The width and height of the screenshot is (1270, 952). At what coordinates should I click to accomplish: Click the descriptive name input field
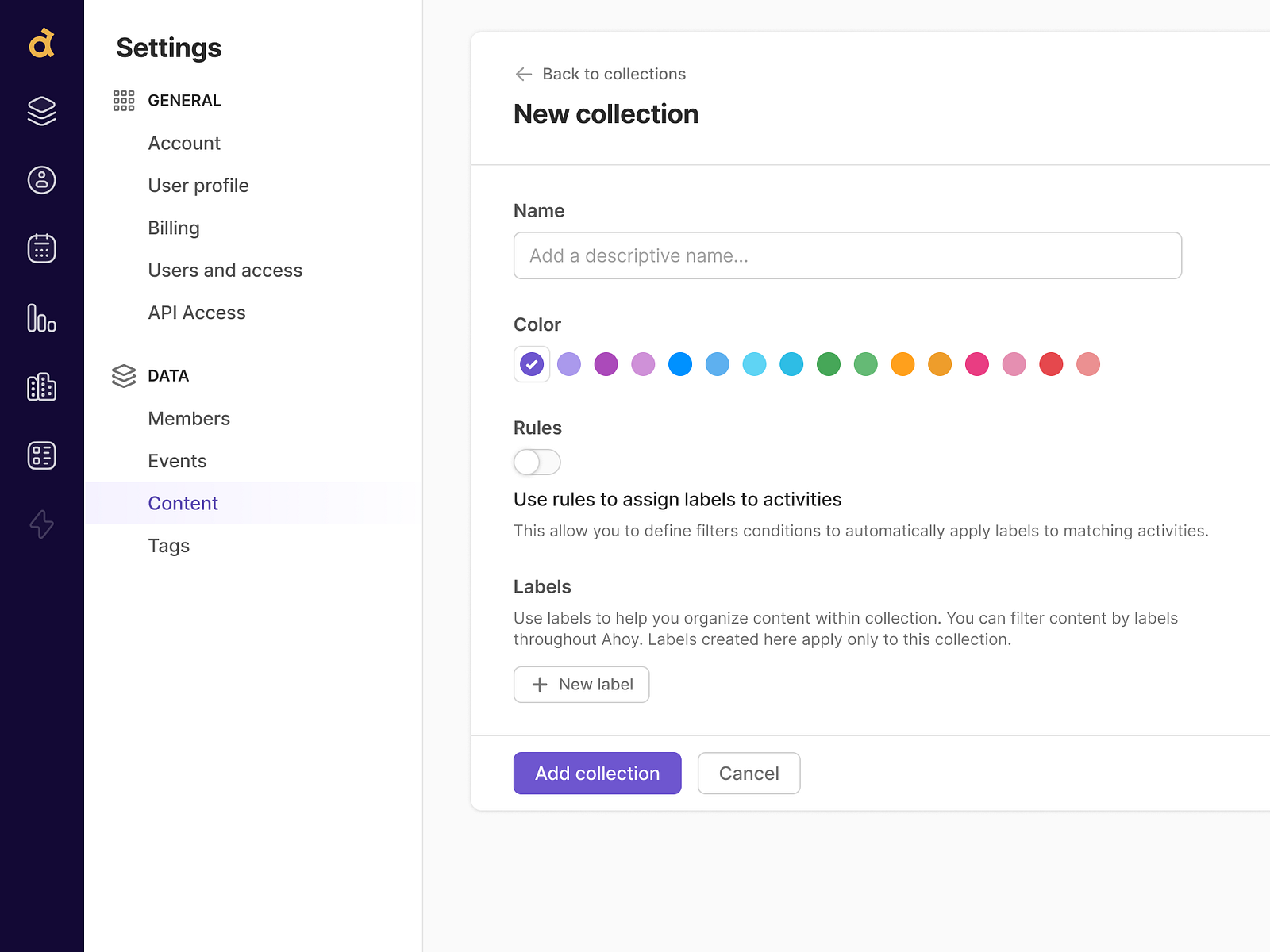(x=847, y=255)
